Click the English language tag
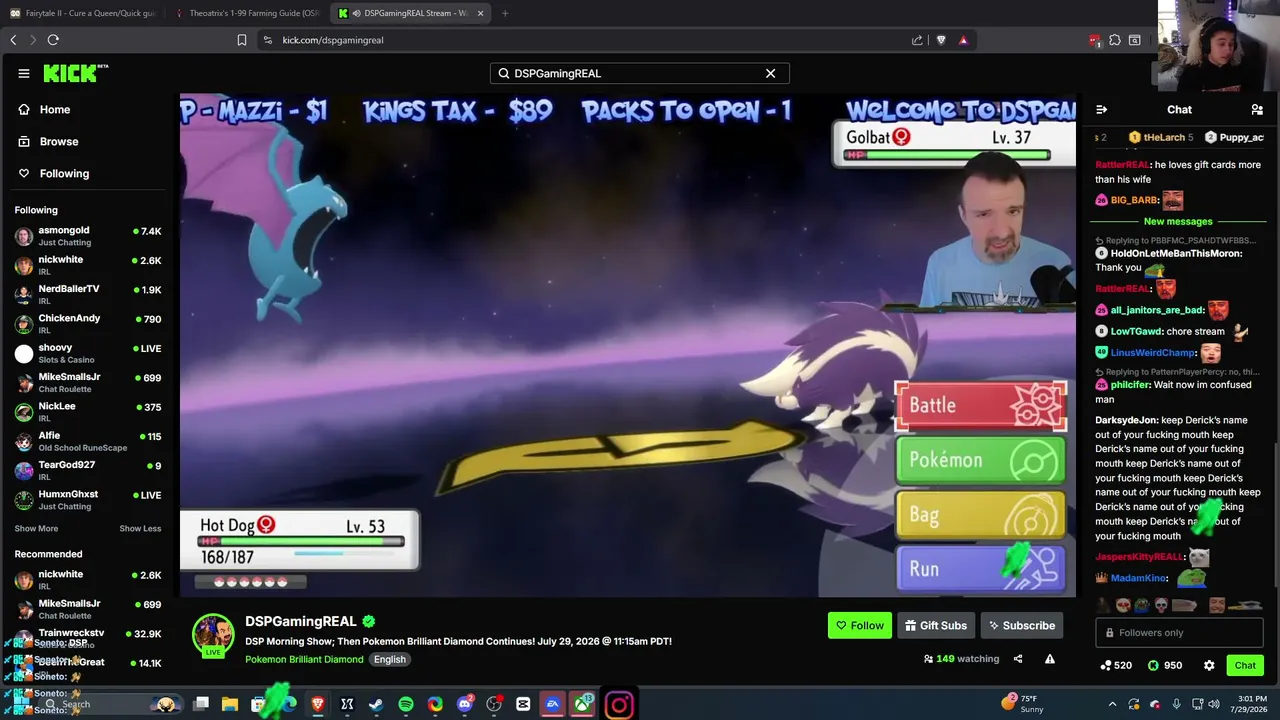 tap(389, 659)
